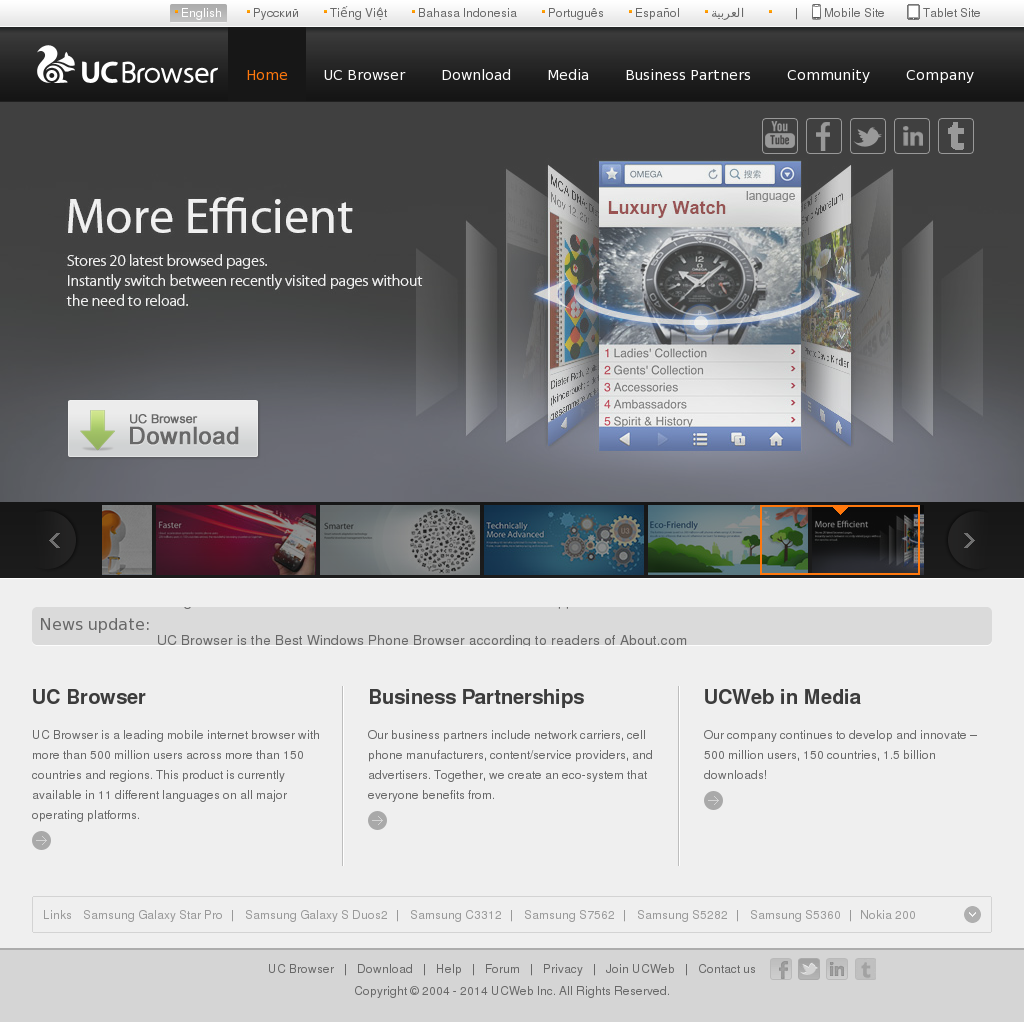The image size is (1024, 1022).
Task: Open the YouTube icon in the banner
Action: [779, 136]
